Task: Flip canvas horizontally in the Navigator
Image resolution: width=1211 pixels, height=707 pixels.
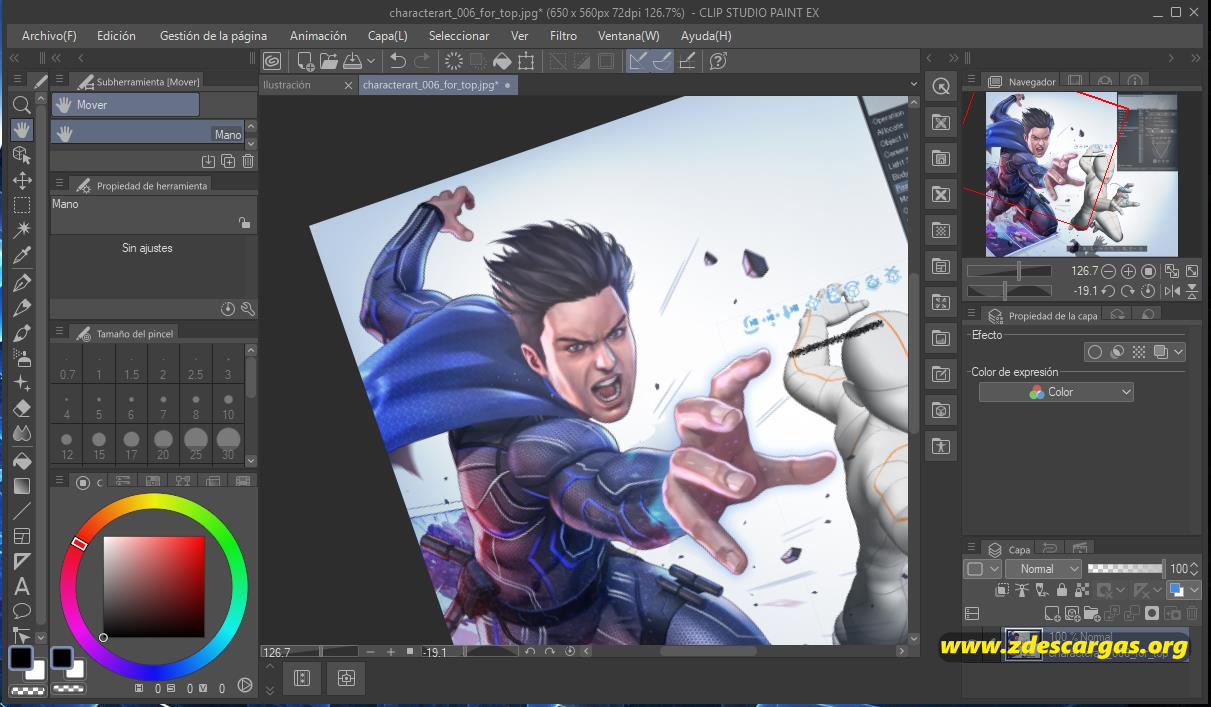Action: [x=1171, y=291]
